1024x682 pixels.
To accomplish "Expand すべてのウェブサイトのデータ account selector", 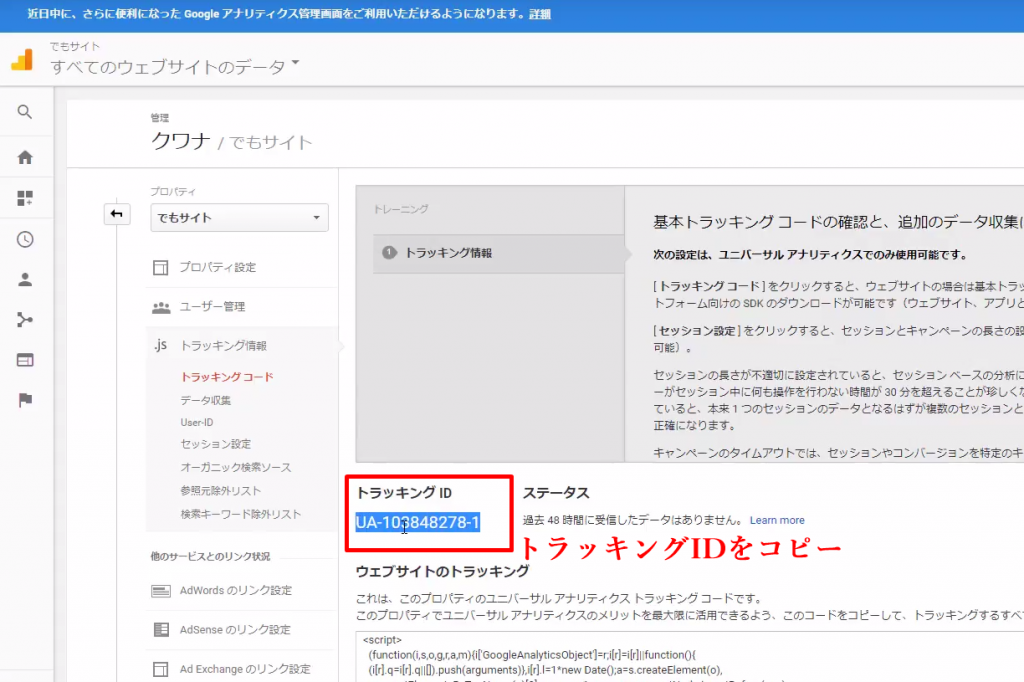I will (174, 66).
